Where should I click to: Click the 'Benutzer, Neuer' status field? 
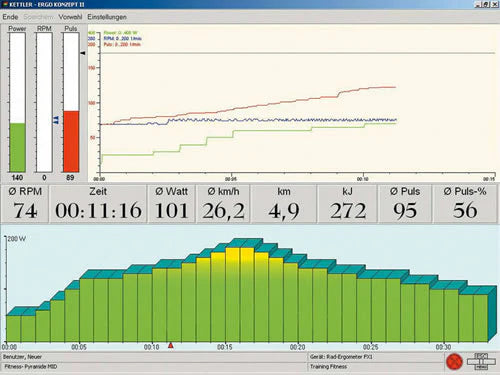(154, 357)
